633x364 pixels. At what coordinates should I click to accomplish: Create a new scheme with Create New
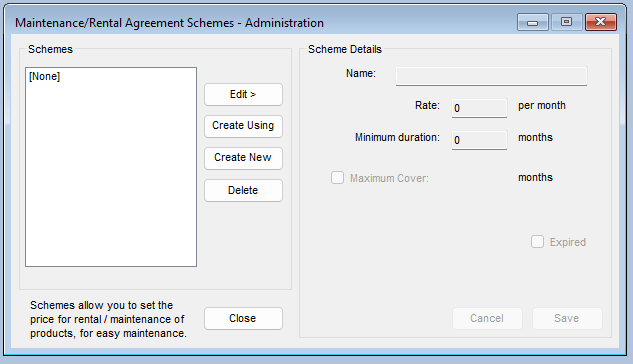243,158
